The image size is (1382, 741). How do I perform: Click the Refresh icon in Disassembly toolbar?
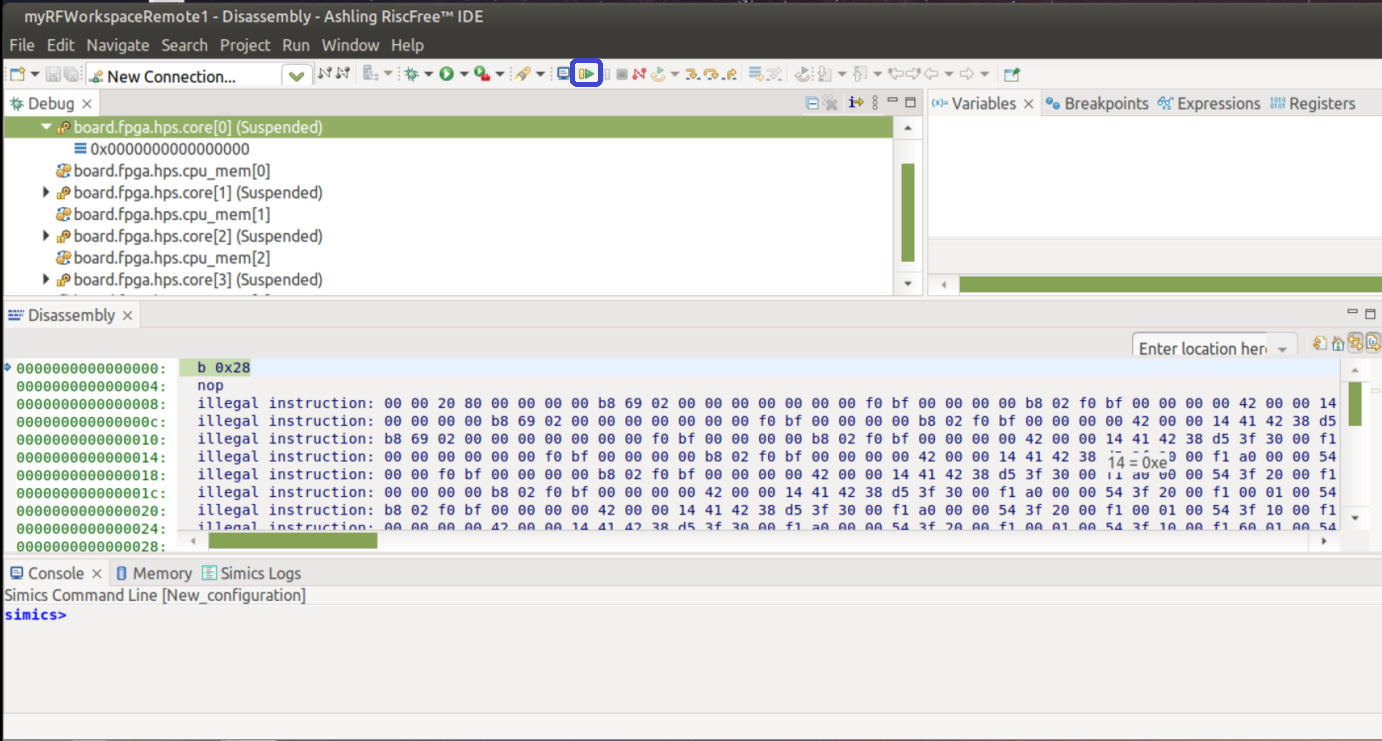coord(1321,344)
